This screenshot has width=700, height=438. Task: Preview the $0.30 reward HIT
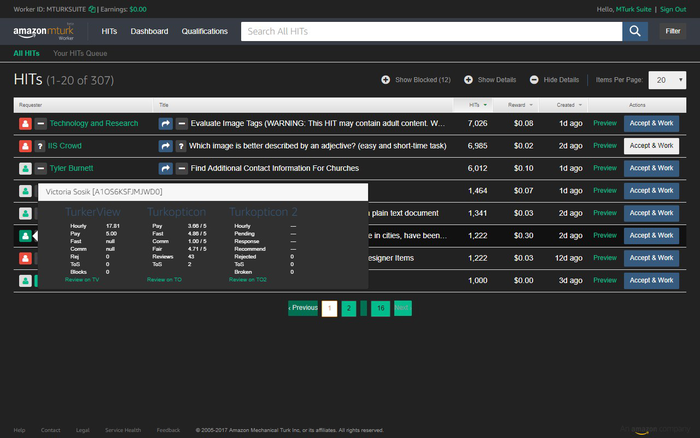click(x=605, y=235)
